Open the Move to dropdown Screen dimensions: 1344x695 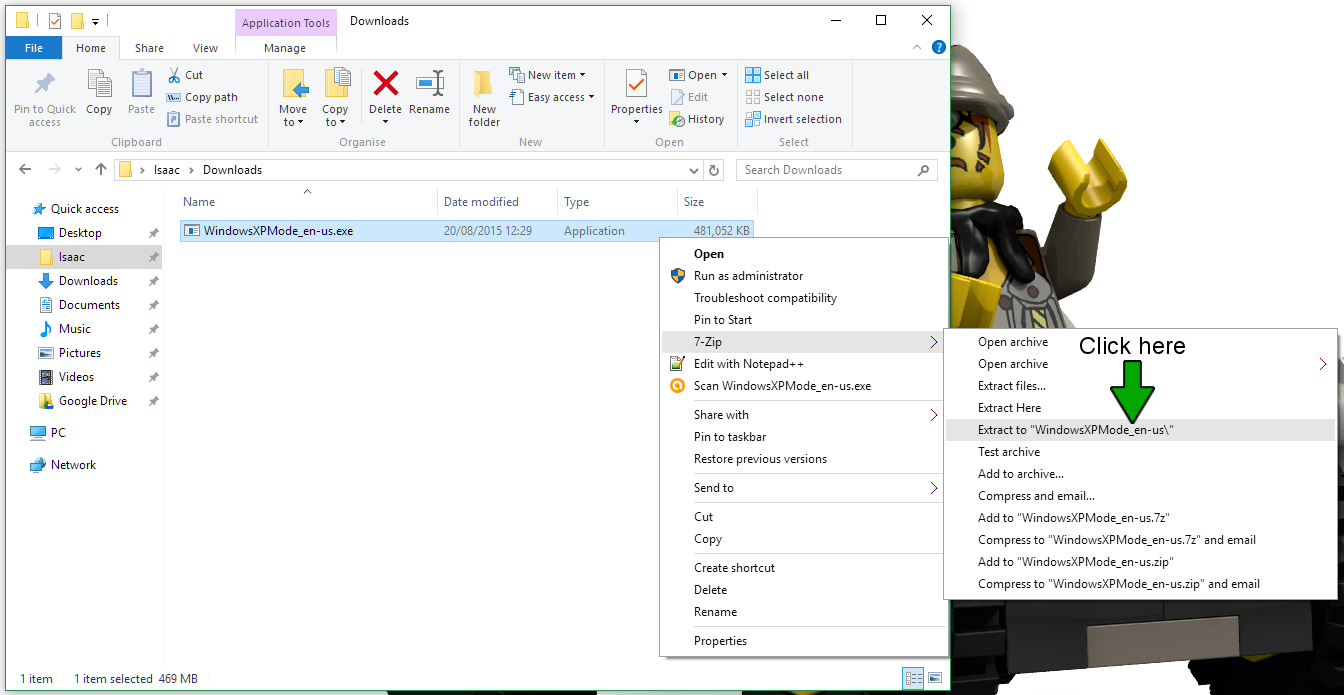(x=293, y=116)
